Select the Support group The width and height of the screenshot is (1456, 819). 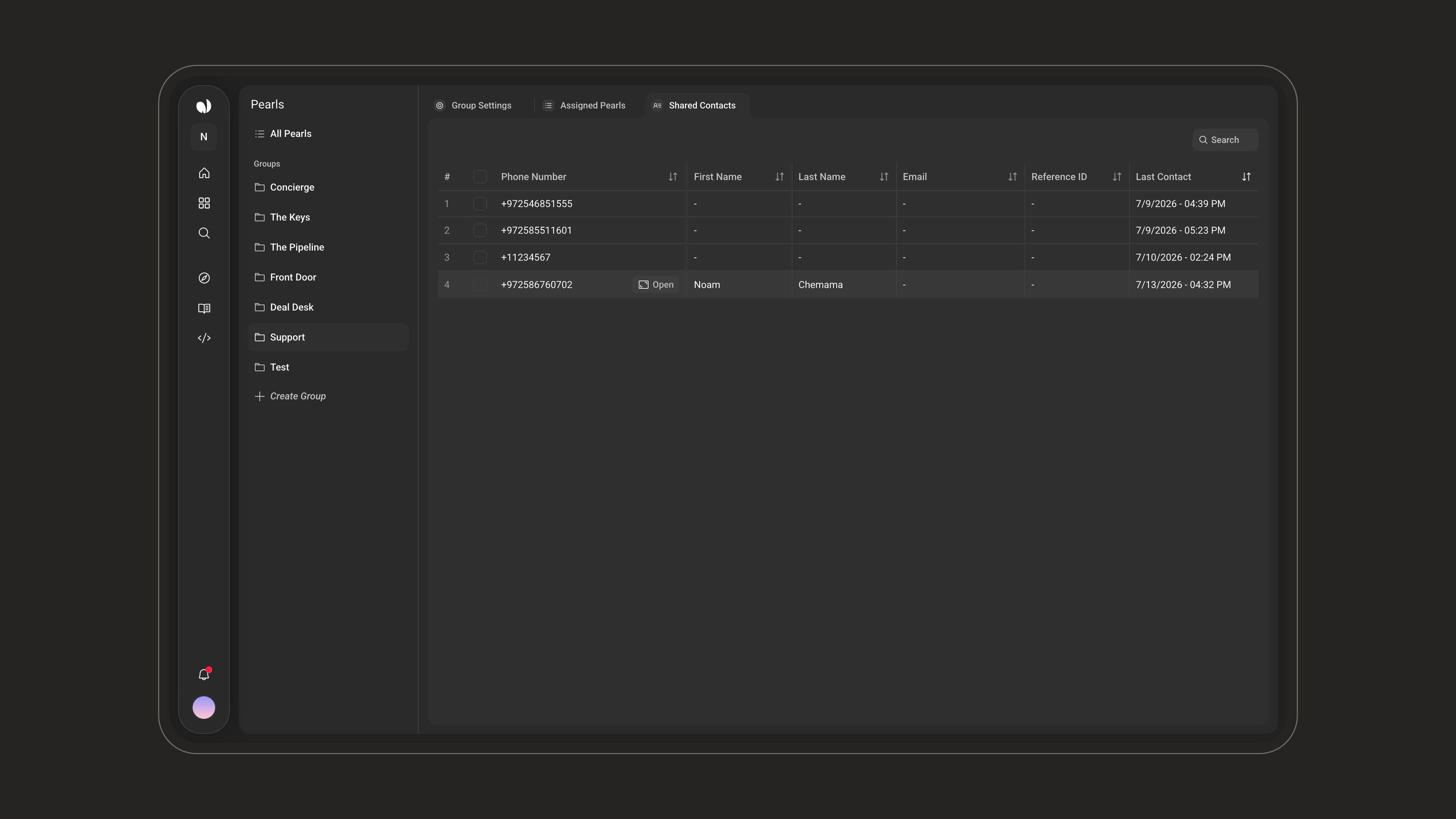tap(328, 338)
